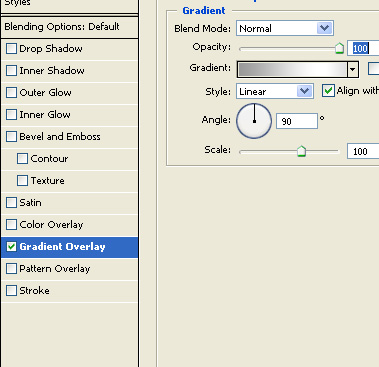Viewport: 379px width, 367px height.
Task: Click the Opacity value field
Action: click(363, 48)
